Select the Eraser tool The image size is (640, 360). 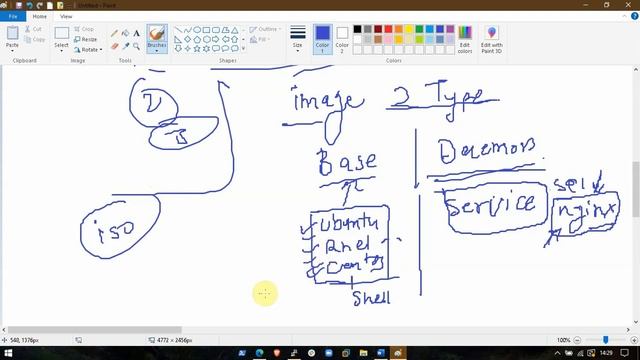[115, 46]
